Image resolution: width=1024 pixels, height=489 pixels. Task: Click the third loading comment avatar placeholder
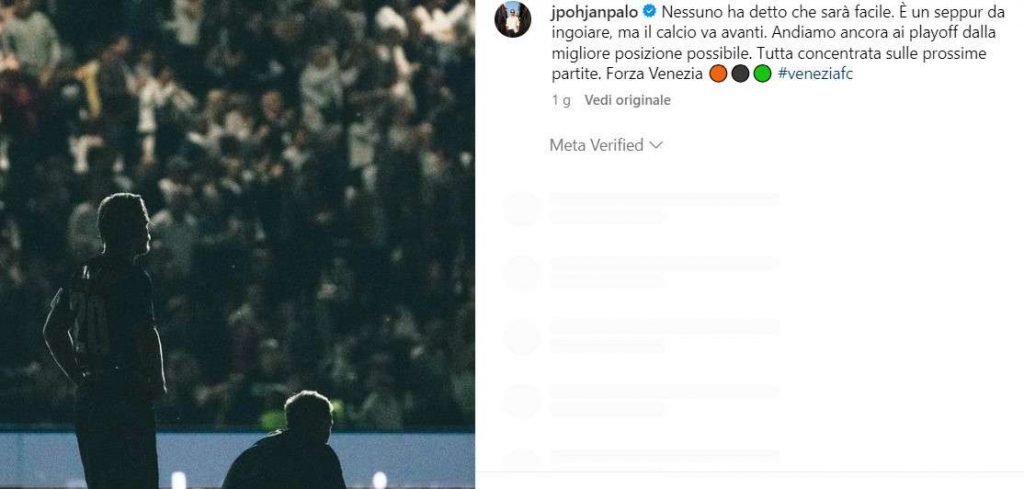pyautogui.click(x=522, y=337)
